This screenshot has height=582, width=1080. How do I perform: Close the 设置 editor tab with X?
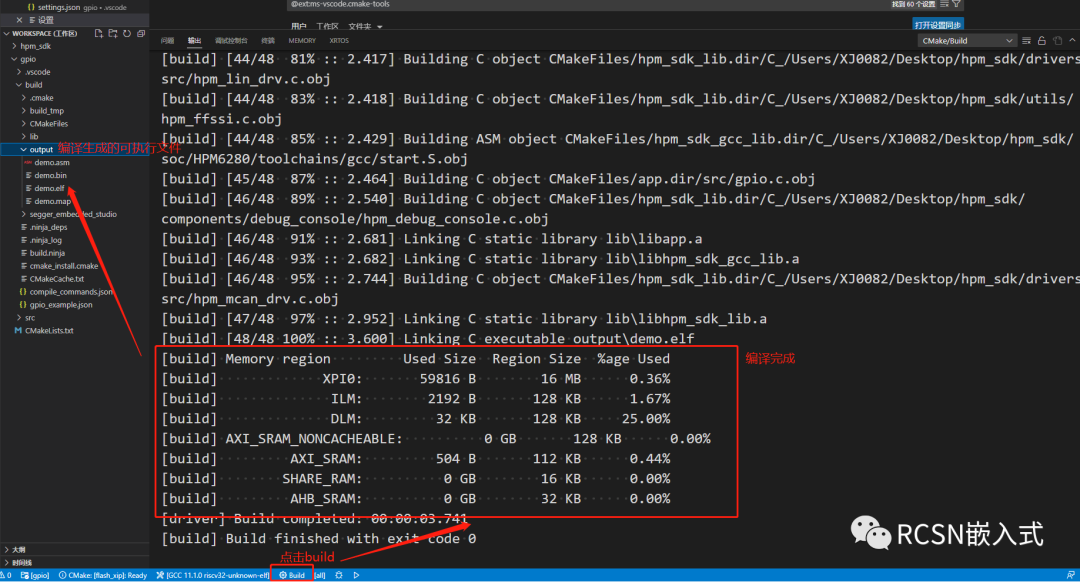point(19,20)
